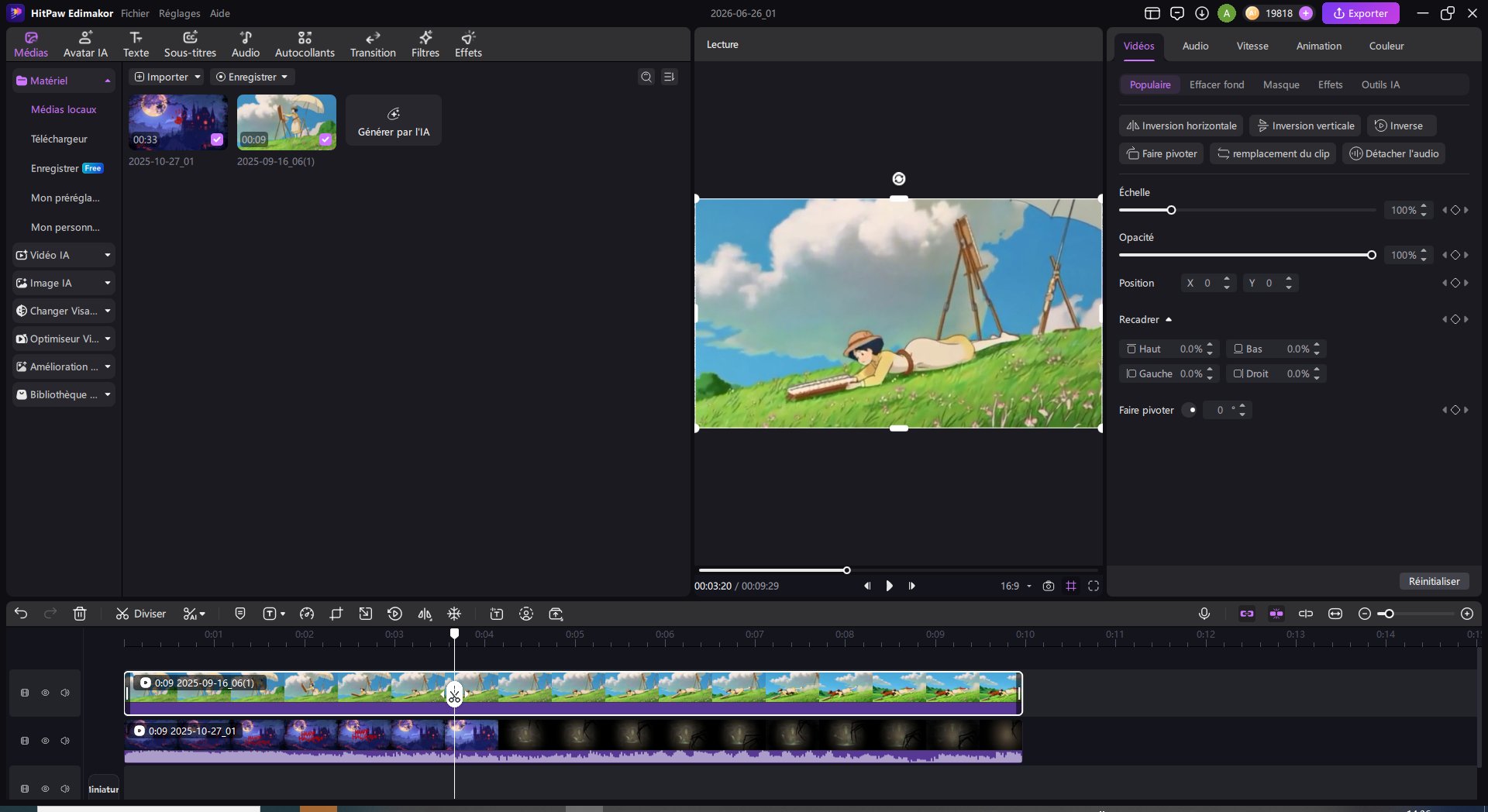
Task: Adjust the Opacité slider handle
Action: pos(1371,255)
